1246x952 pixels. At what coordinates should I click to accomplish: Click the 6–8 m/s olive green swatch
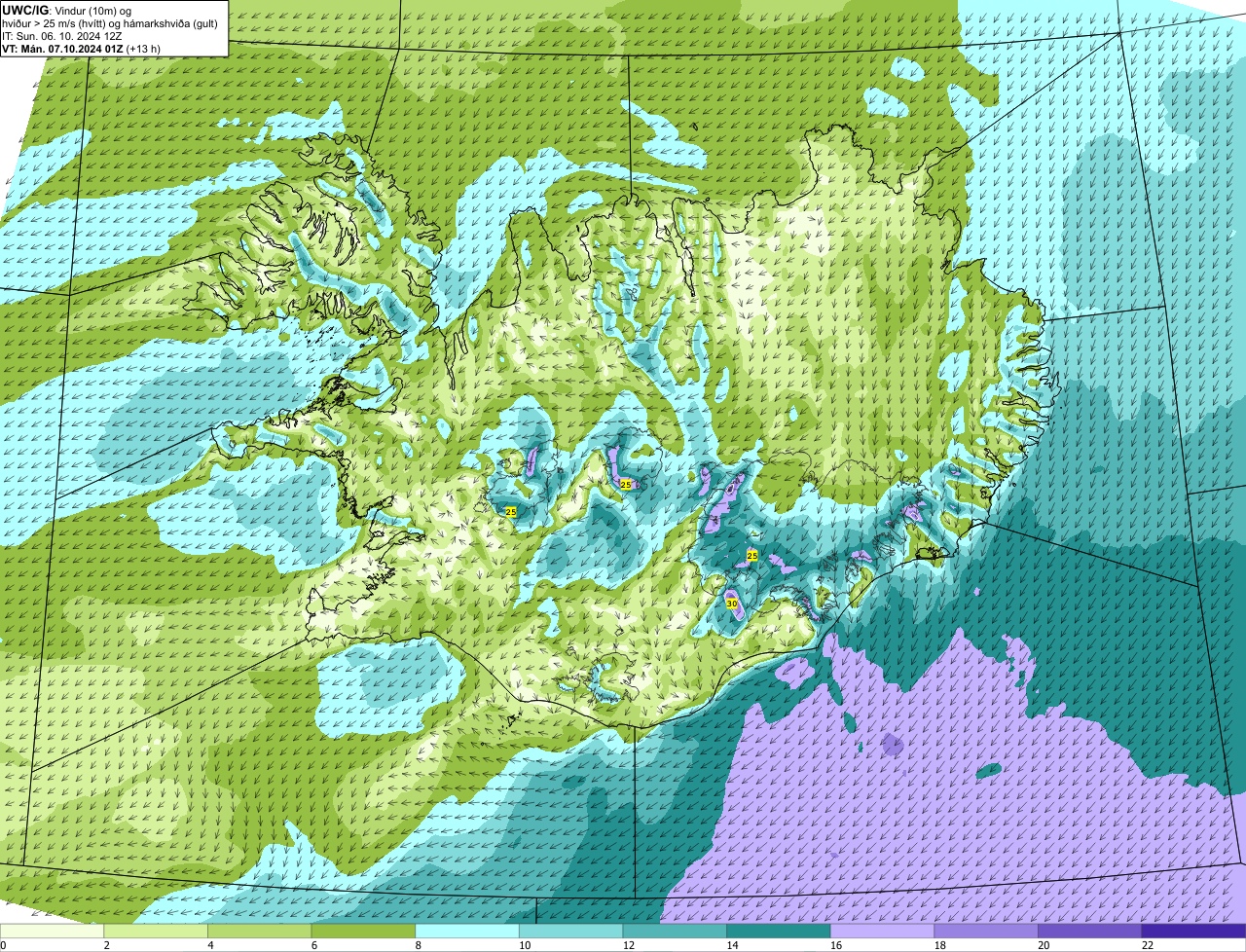pos(363,931)
